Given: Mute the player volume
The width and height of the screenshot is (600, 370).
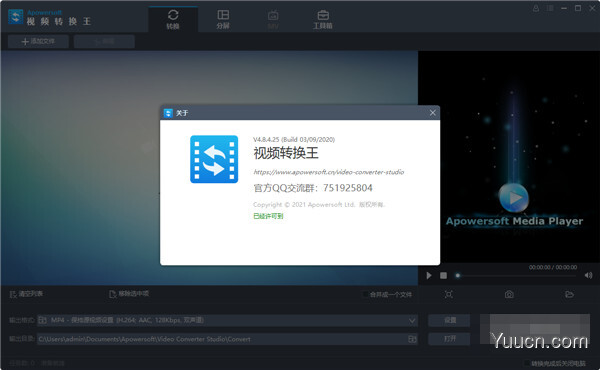Looking at the screenshot, I should pyautogui.click(x=589, y=275).
